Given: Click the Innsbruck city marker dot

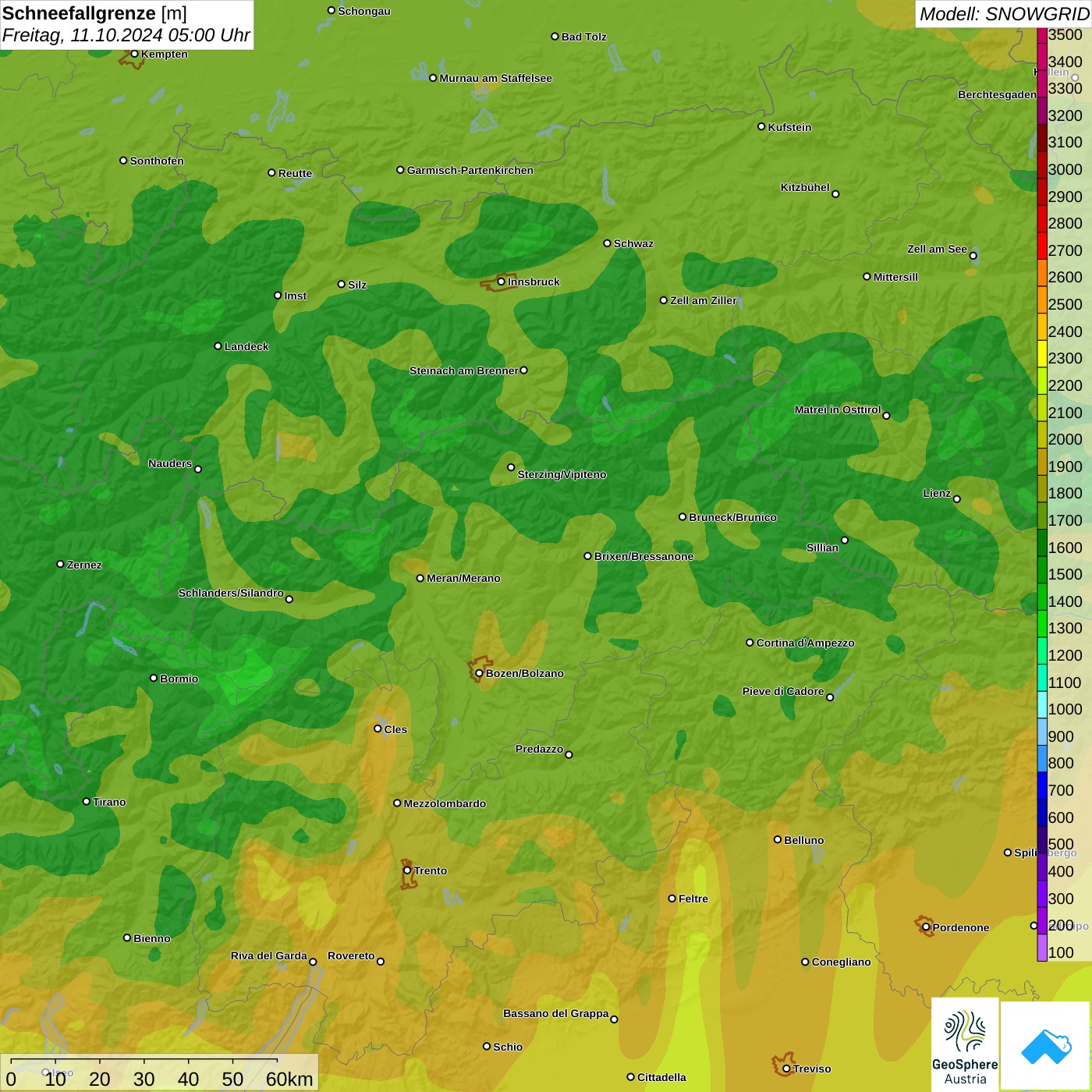Looking at the screenshot, I should pyautogui.click(x=502, y=282).
